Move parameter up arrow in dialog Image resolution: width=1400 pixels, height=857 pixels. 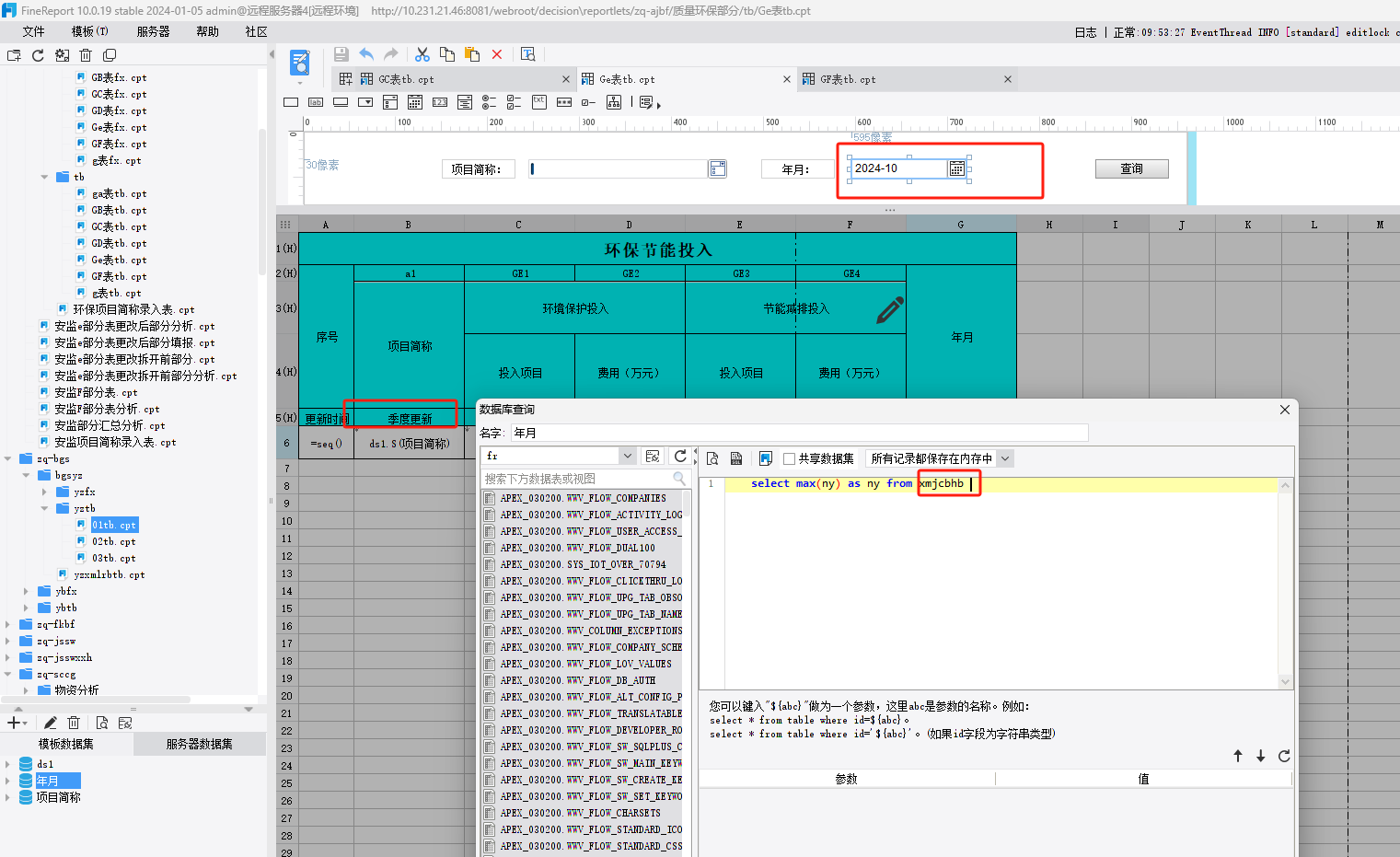pos(1238,756)
